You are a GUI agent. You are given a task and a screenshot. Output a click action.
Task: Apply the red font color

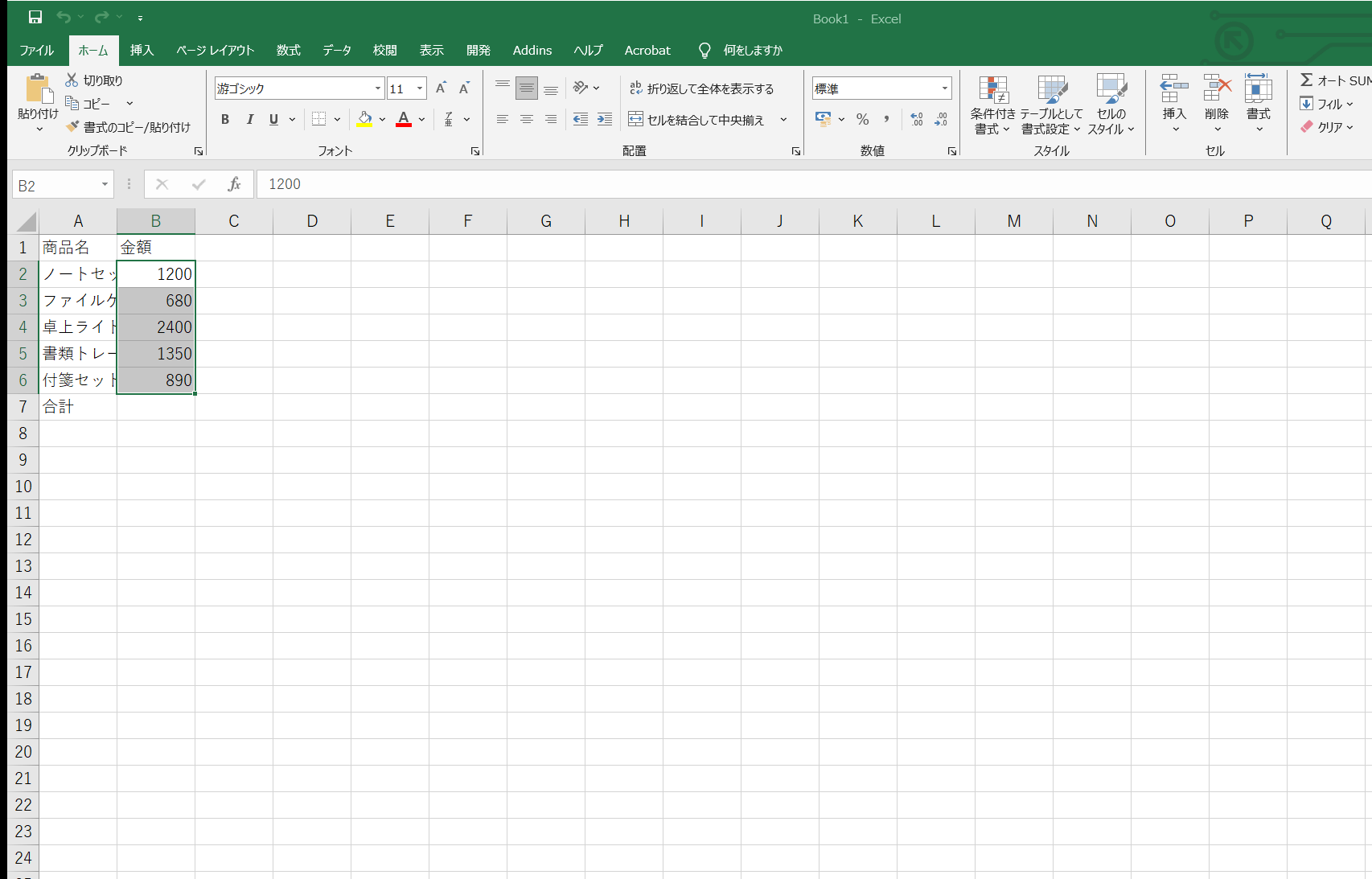pyautogui.click(x=404, y=119)
